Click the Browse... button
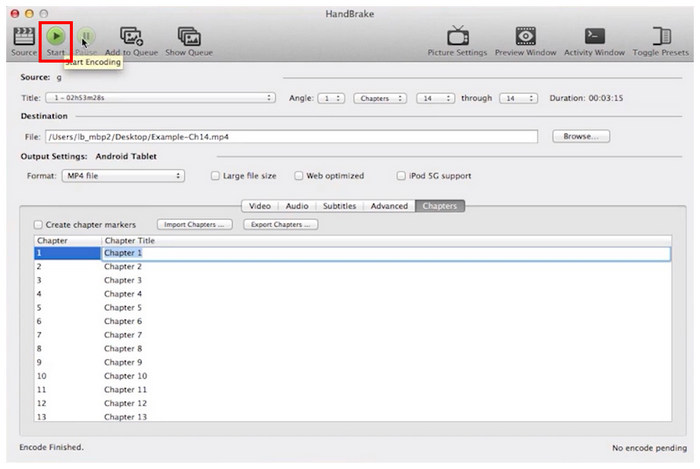Screen dimensions: 700x469 (581, 136)
